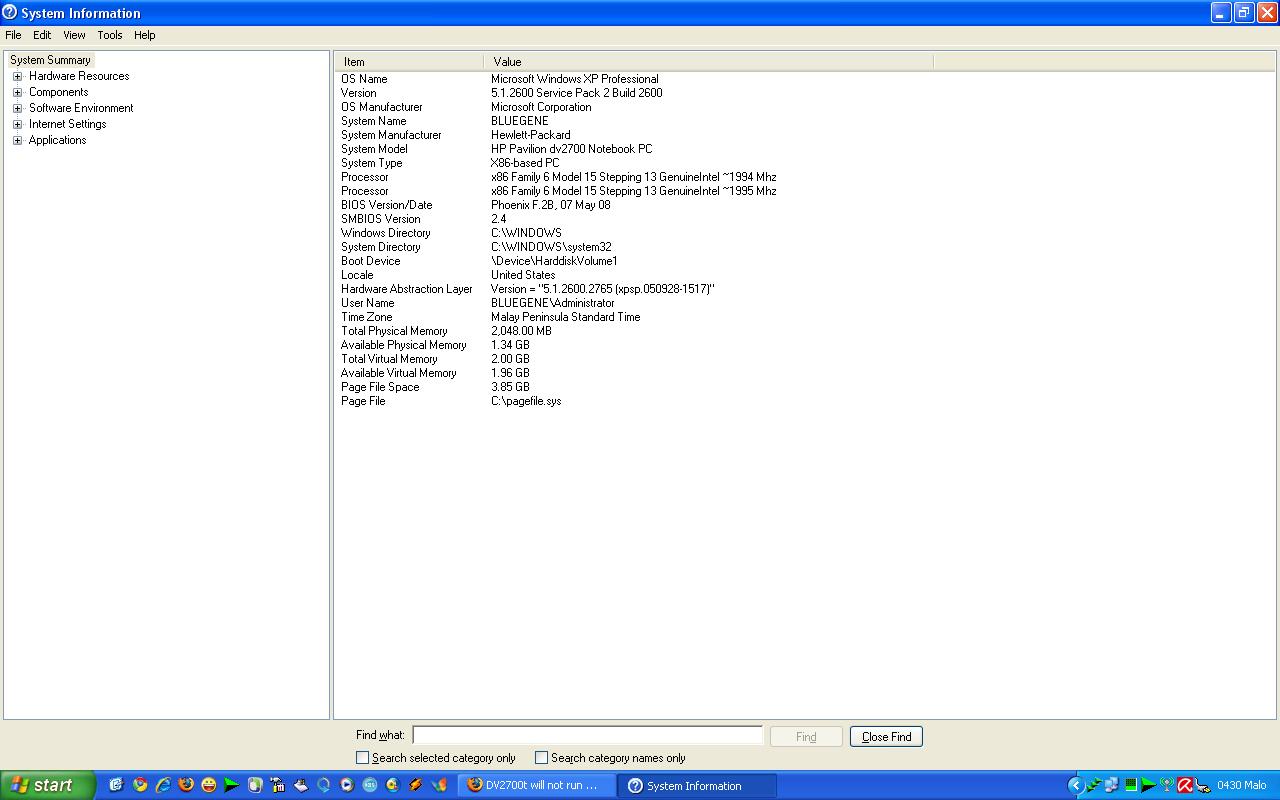Click inside the 'Find what' text field
The width and height of the screenshot is (1280, 800).
587,735
